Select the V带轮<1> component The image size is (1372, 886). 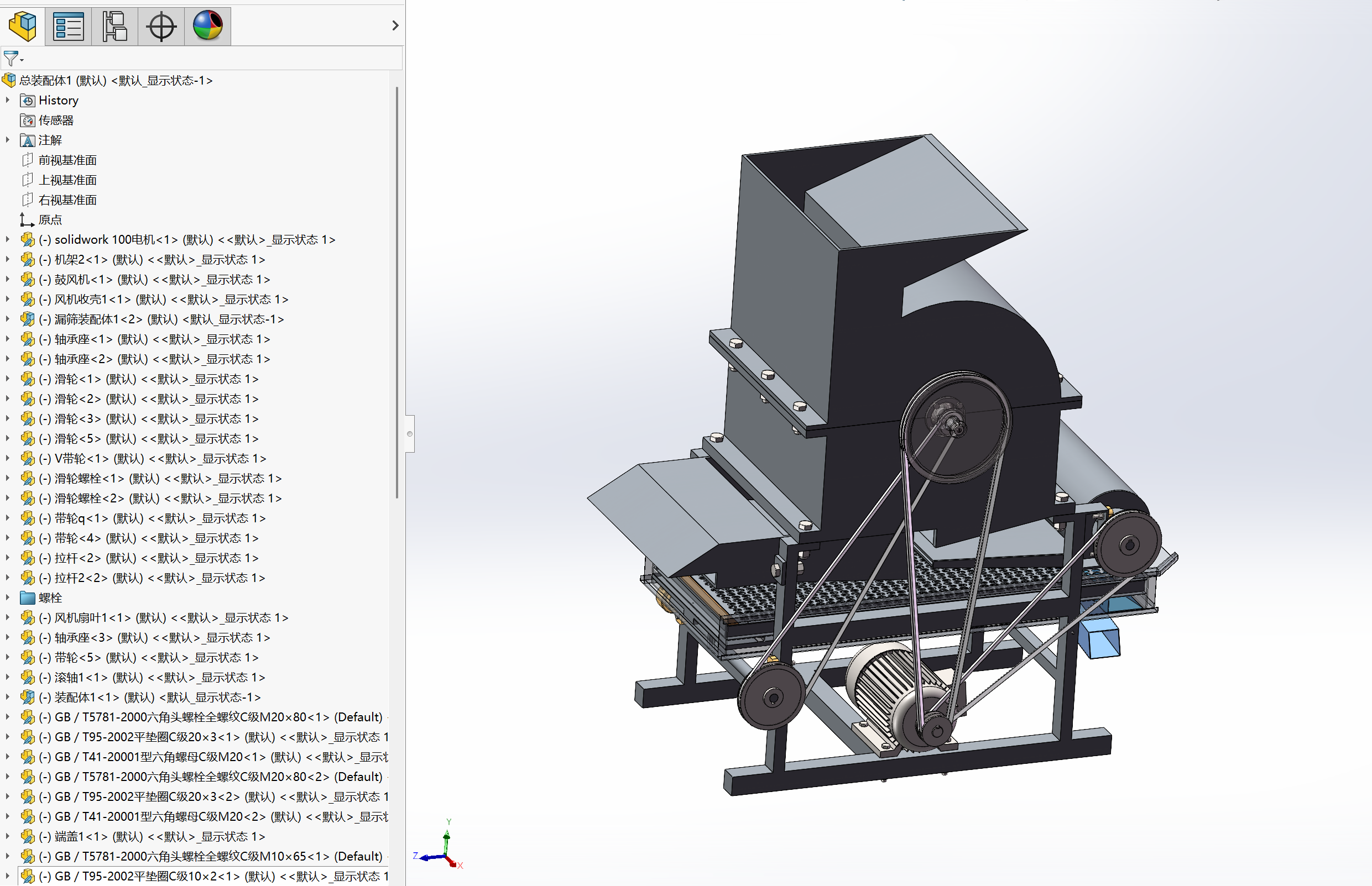click(81, 459)
